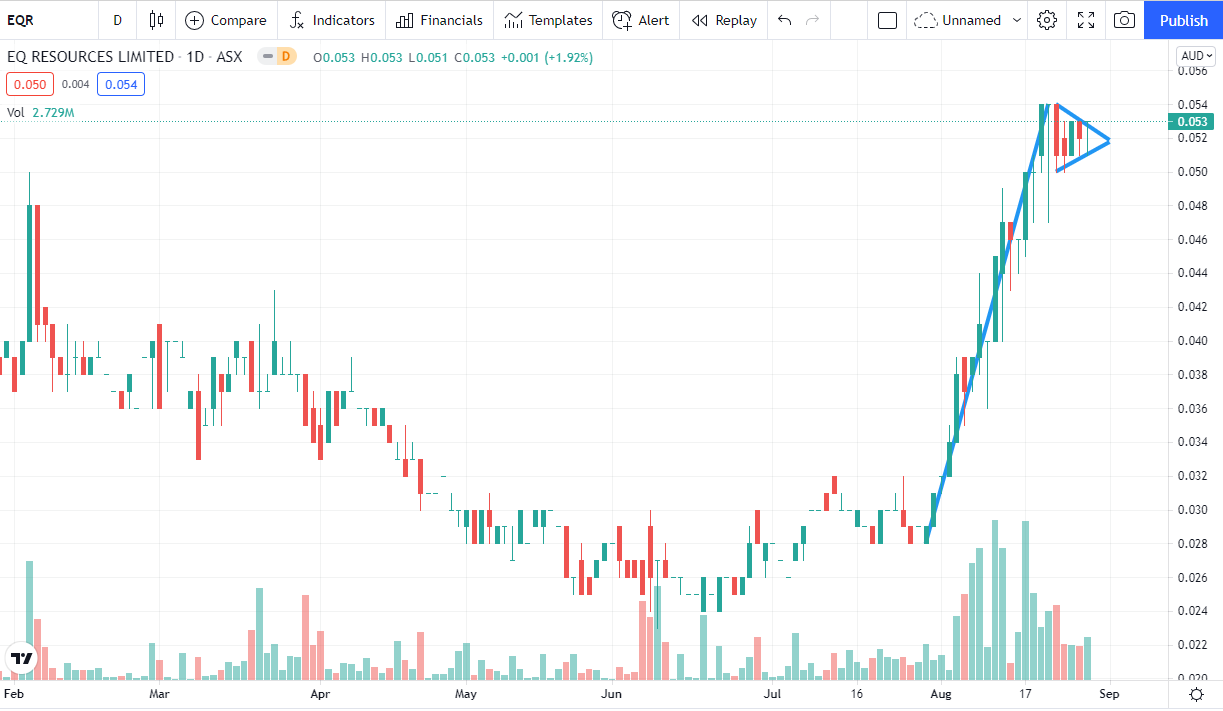Click the 0.040 price scale label
The height and width of the screenshot is (711, 1223).
(x=1192, y=340)
